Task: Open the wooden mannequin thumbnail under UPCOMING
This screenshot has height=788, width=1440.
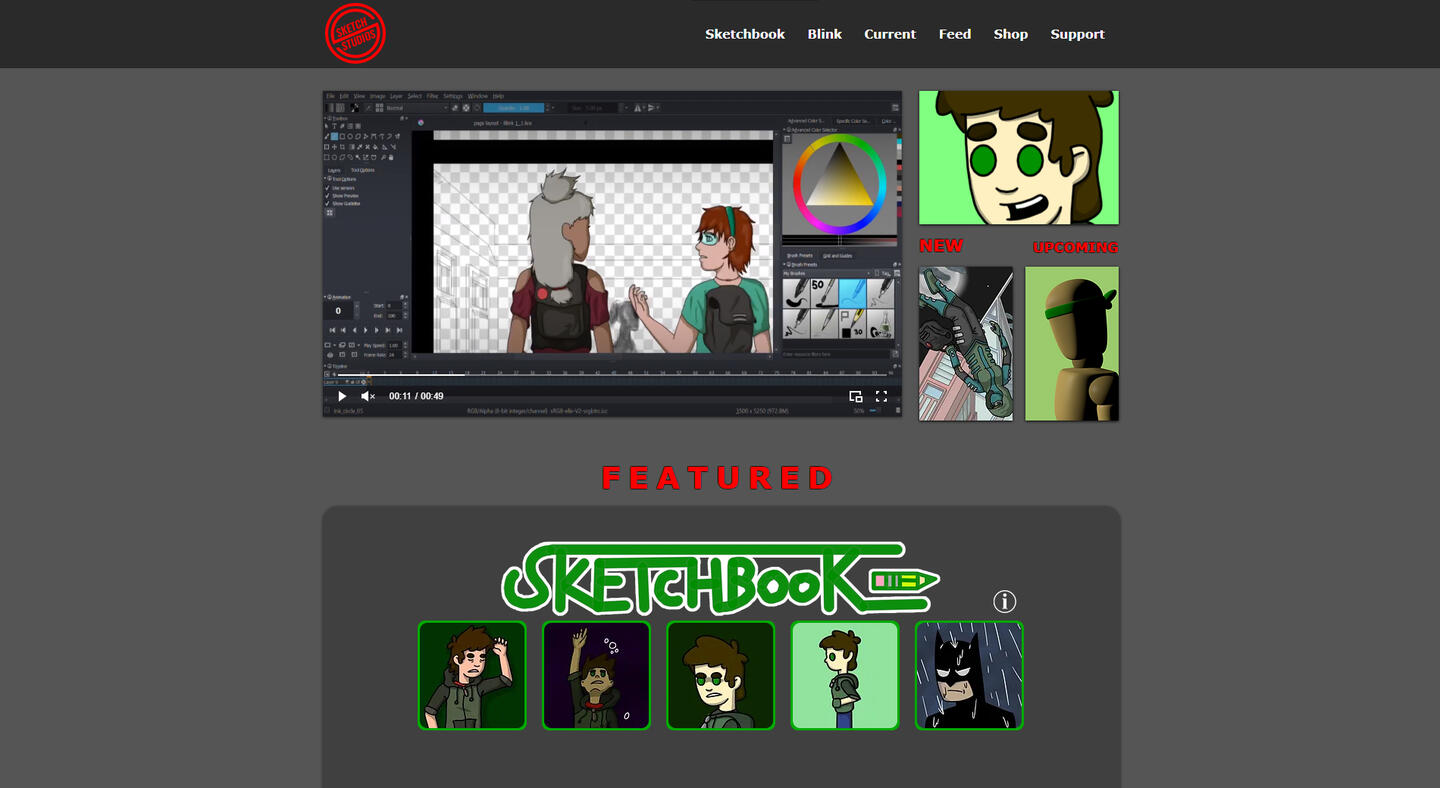Action: pos(1071,343)
